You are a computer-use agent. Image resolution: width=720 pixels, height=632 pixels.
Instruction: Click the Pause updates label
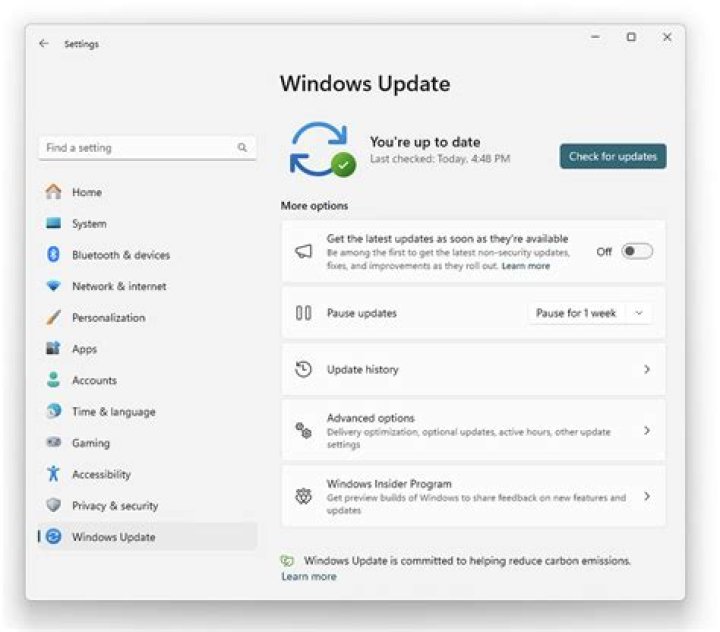(x=362, y=313)
